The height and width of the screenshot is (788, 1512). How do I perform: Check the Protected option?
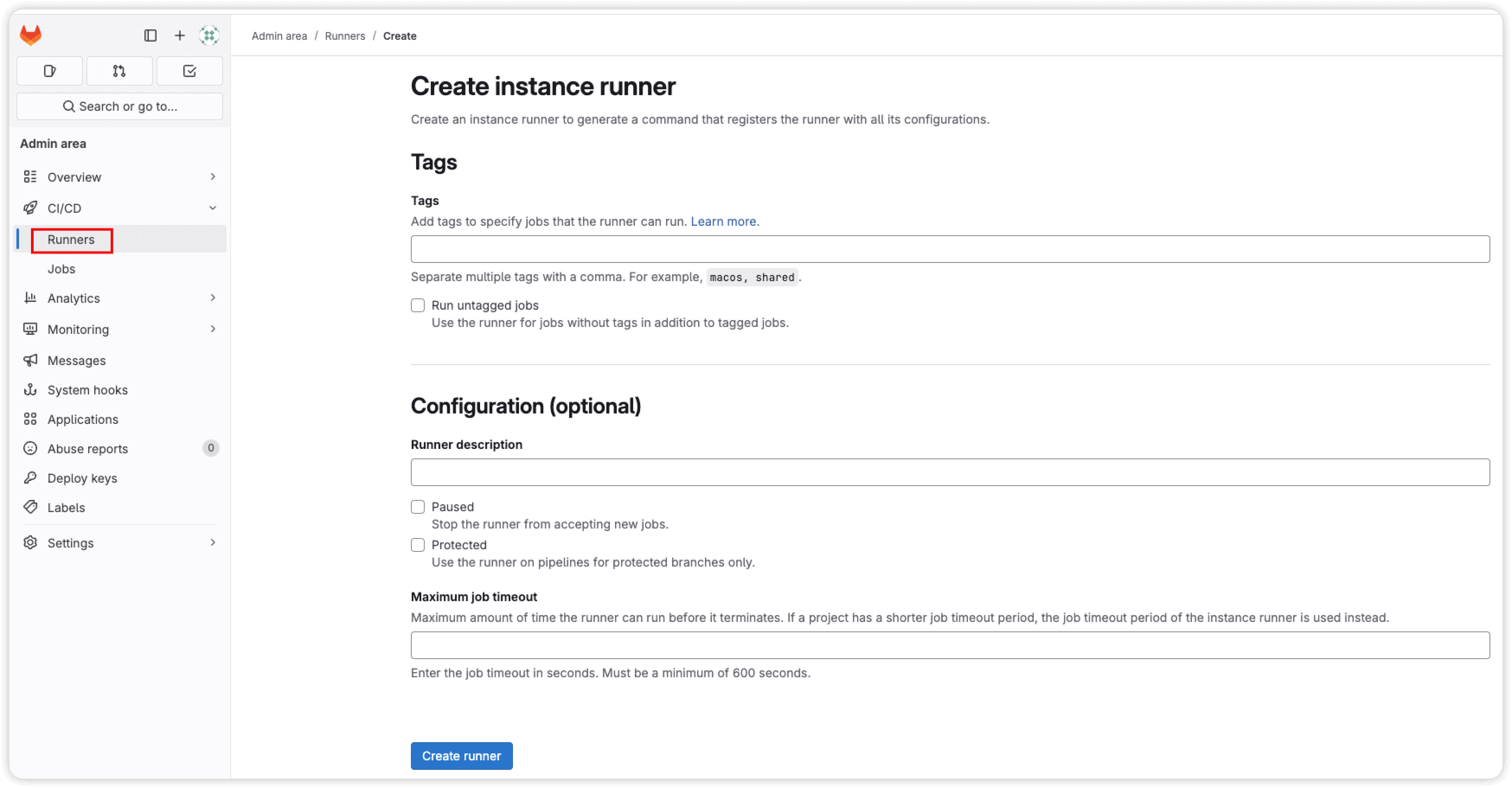[x=418, y=545]
